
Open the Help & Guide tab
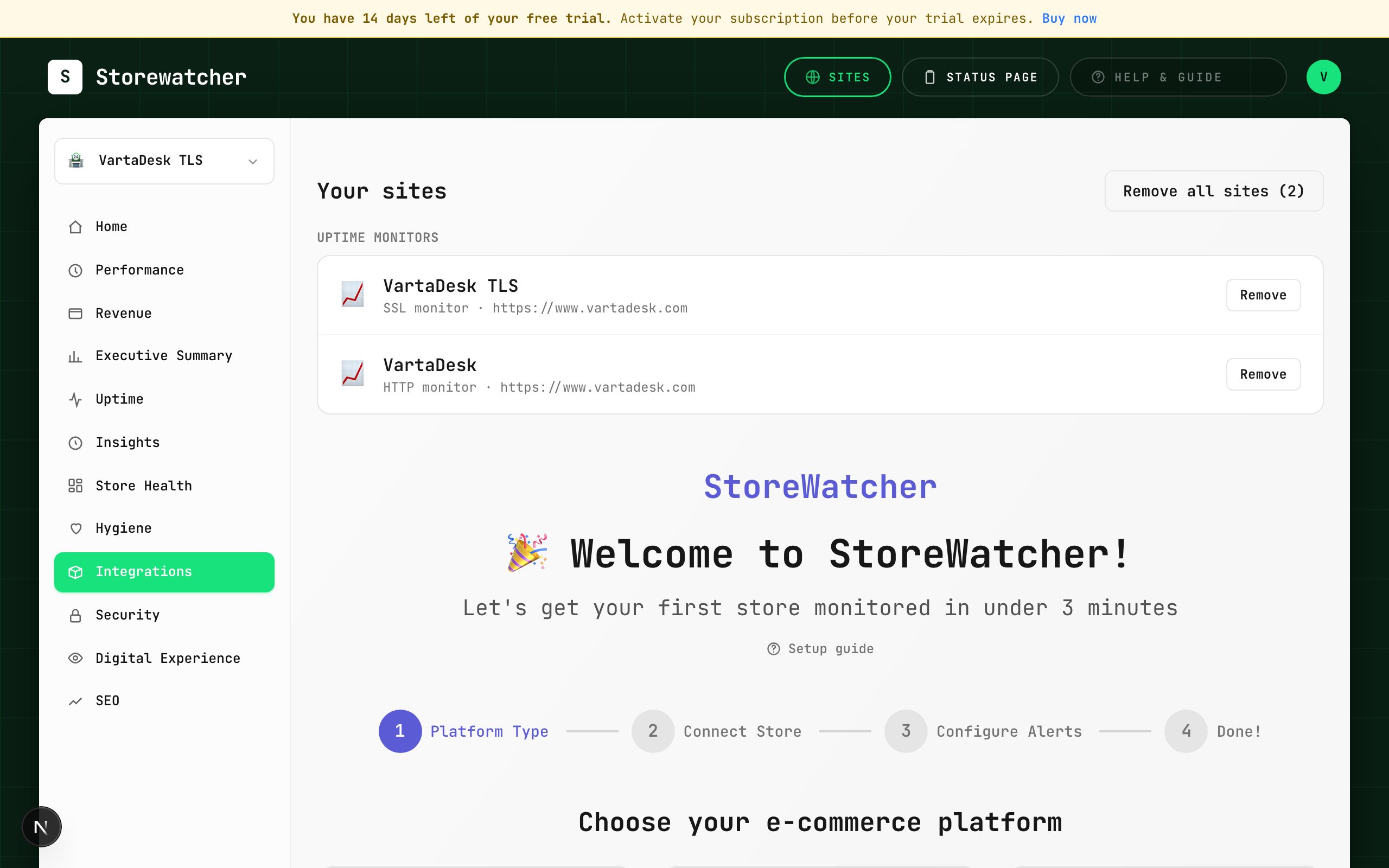[x=1178, y=77]
